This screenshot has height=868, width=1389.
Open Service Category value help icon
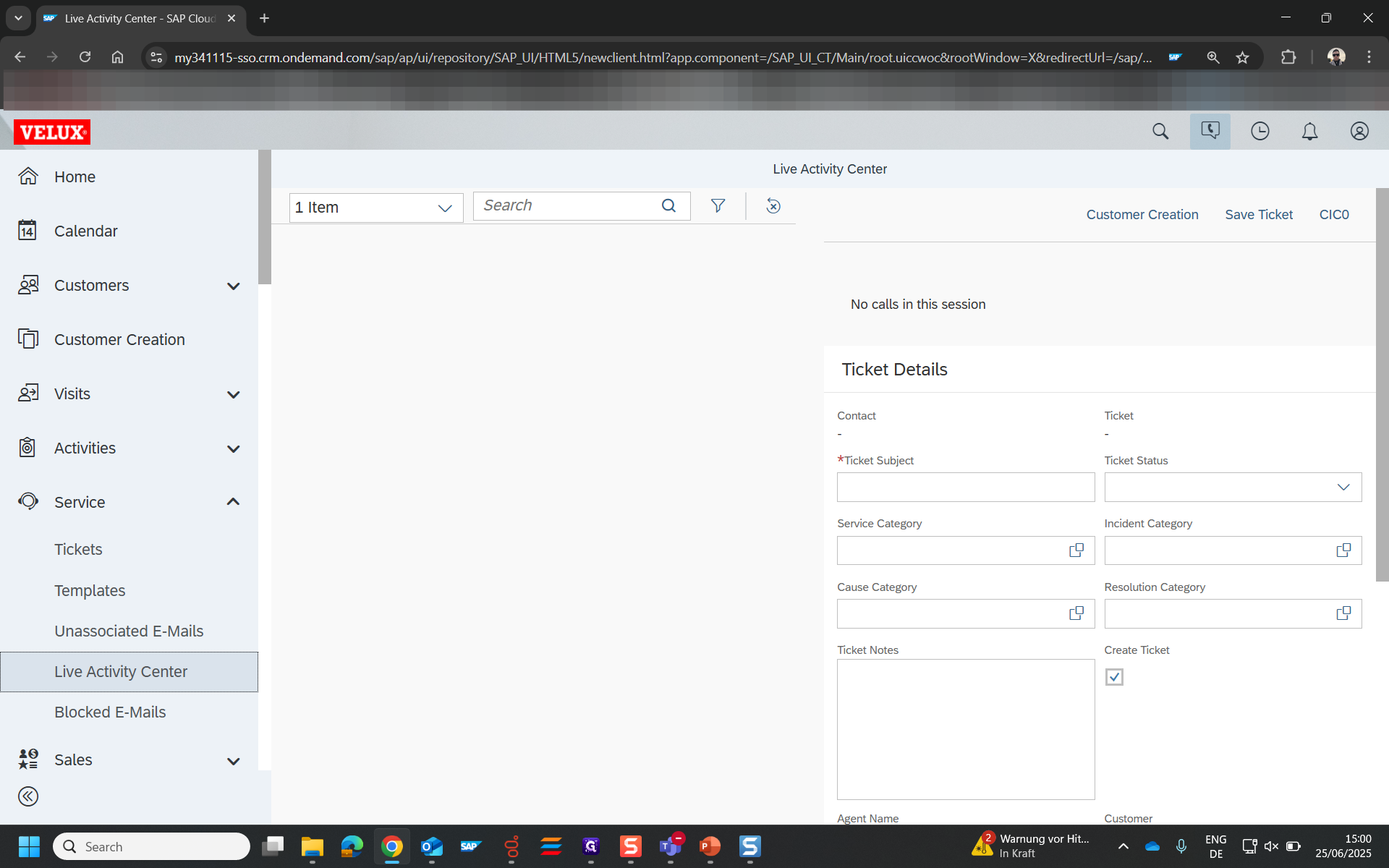click(x=1076, y=550)
